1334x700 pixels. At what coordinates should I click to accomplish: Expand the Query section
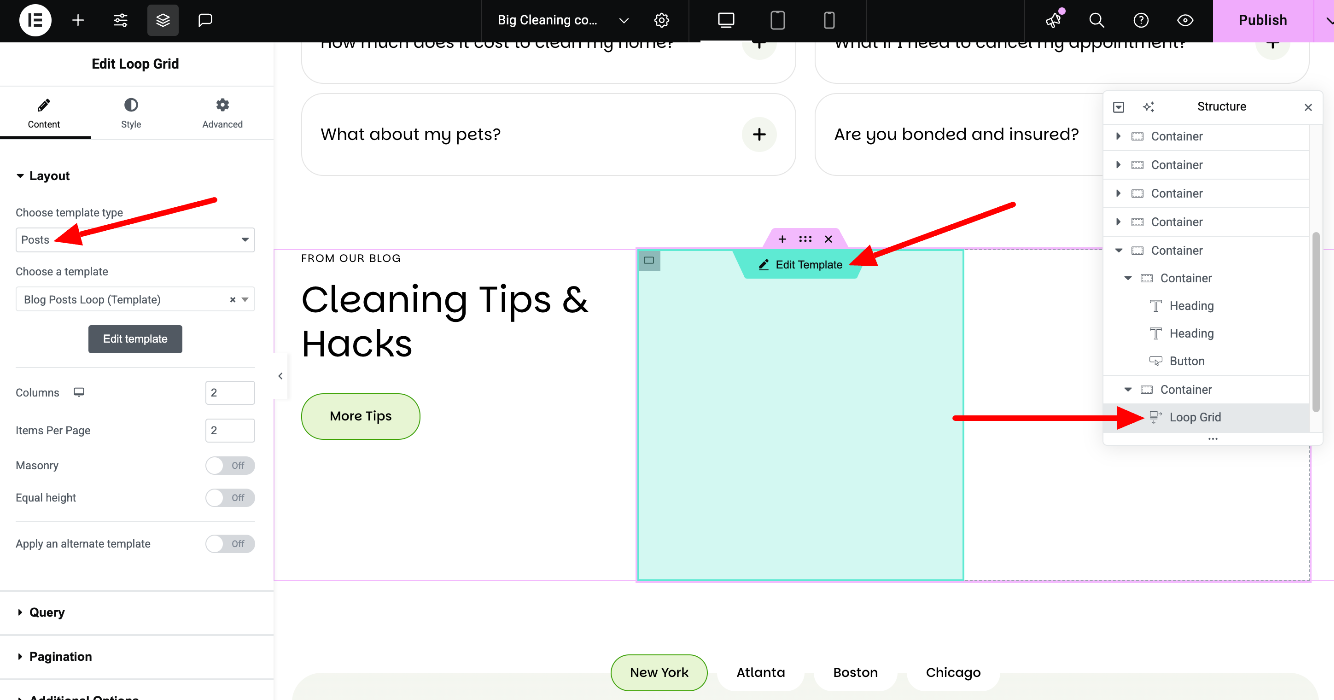tap(137, 612)
